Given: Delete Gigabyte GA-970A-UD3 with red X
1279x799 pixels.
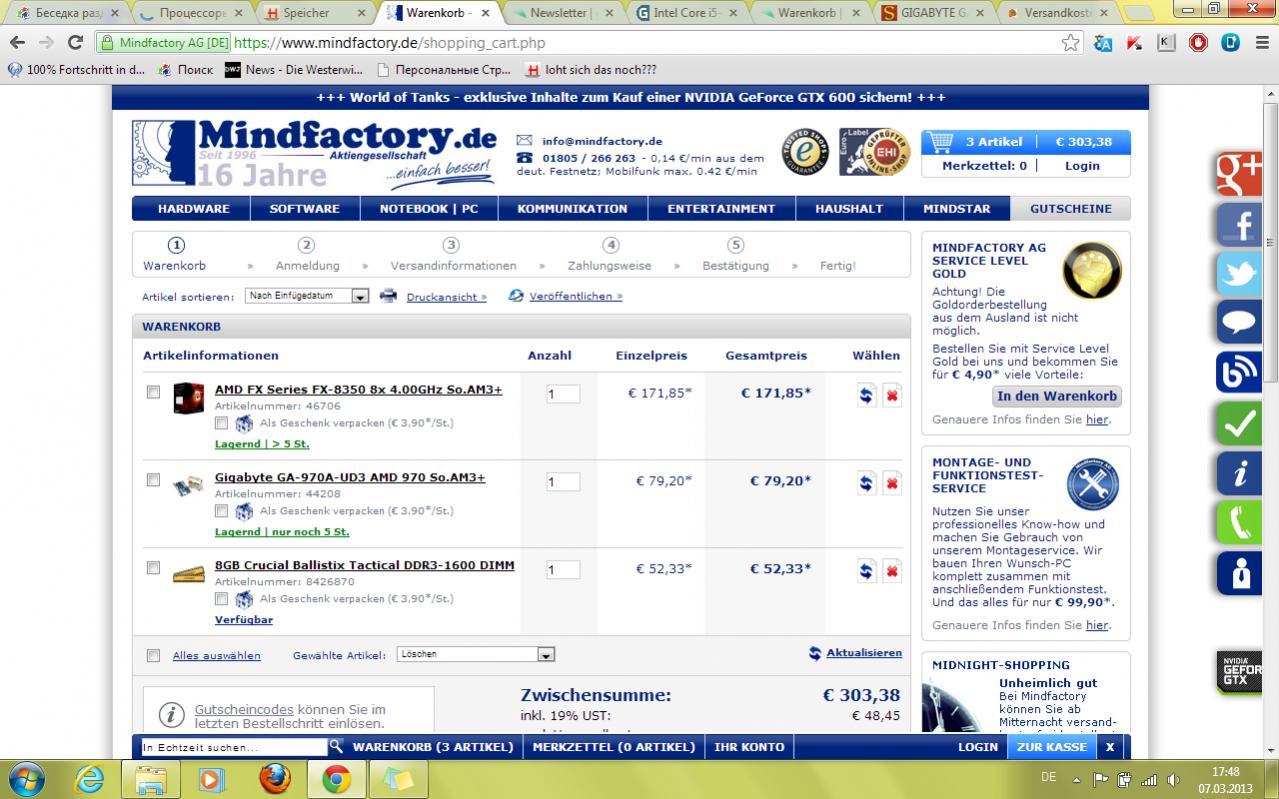Looking at the screenshot, I should pyautogui.click(x=892, y=483).
